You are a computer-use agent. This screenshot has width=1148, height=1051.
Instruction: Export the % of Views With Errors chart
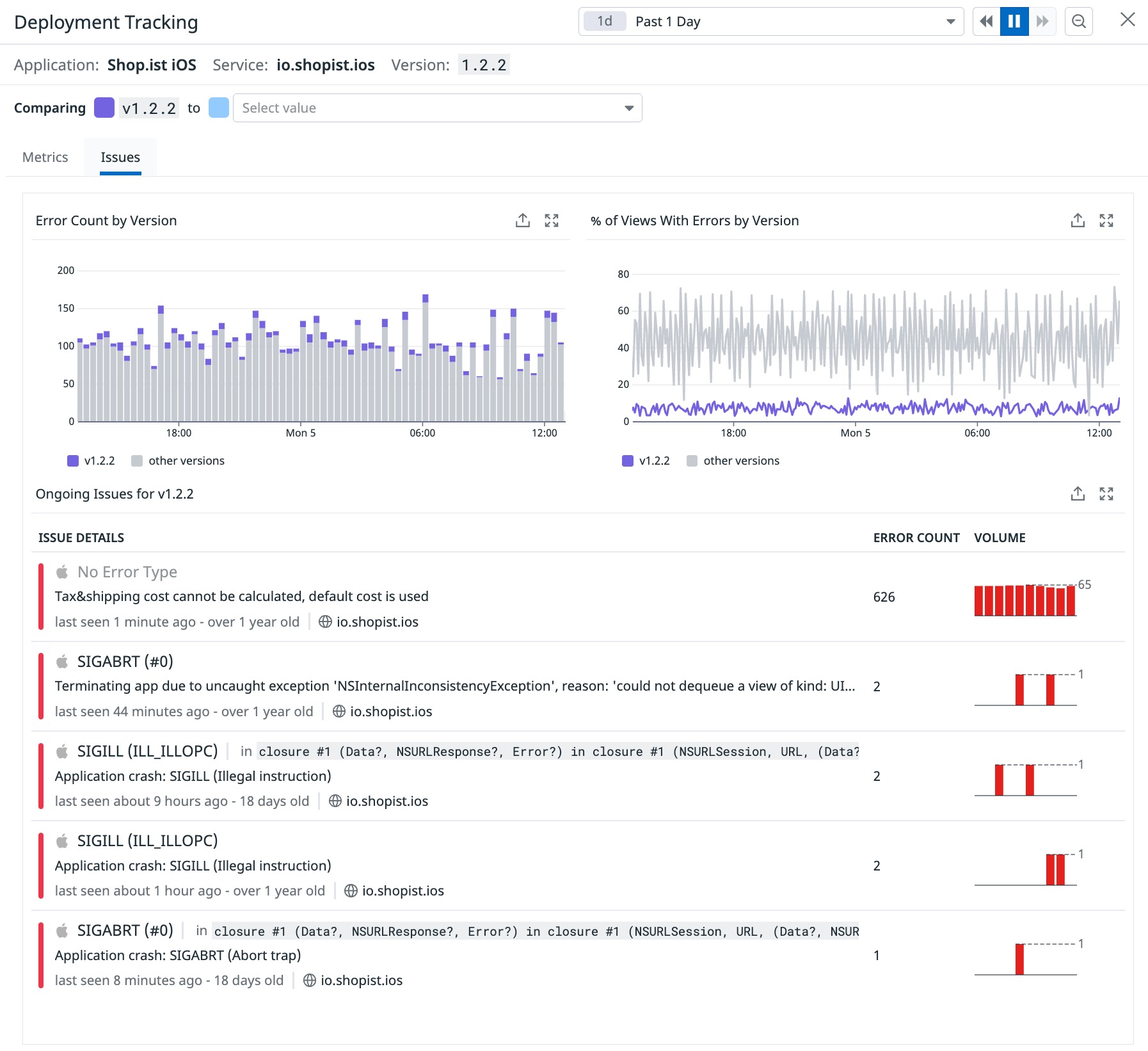pyautogui.click(x=1078, y=221)
